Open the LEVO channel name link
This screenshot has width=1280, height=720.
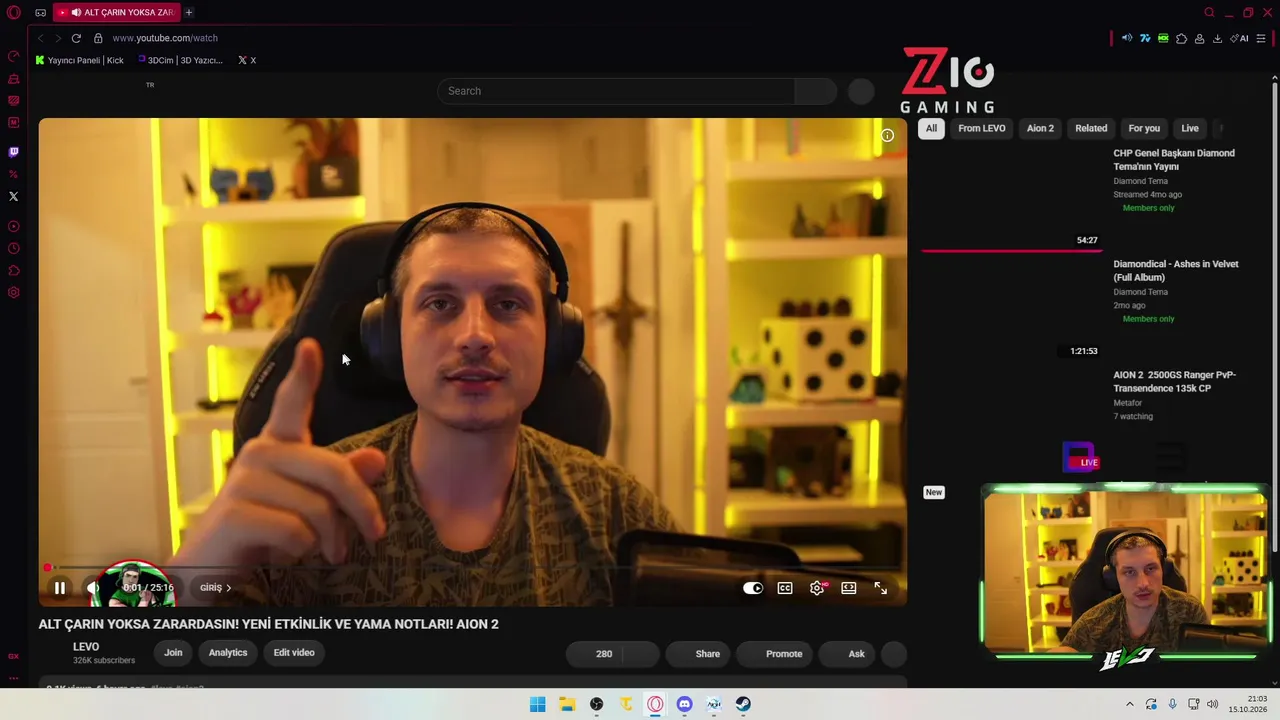tap(86, 647)
